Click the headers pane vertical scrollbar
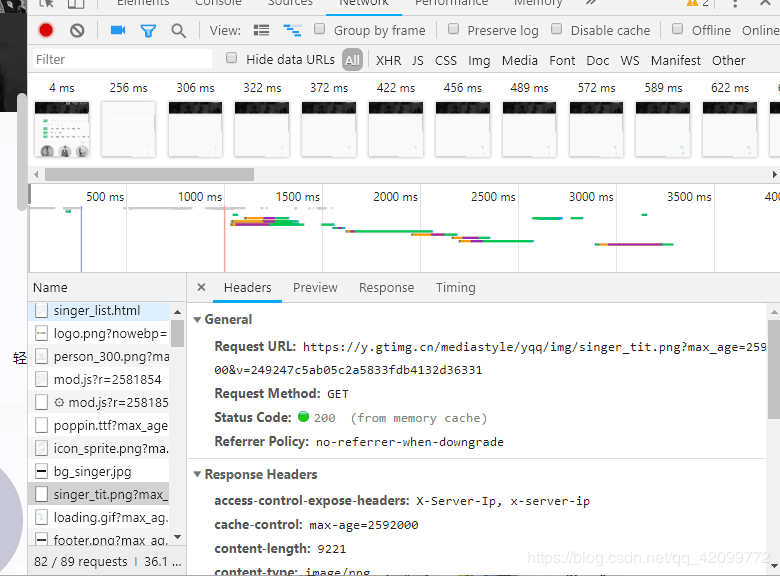Viewport: 780px width, 576px height. pyautogui.click(x=774, y=370)
